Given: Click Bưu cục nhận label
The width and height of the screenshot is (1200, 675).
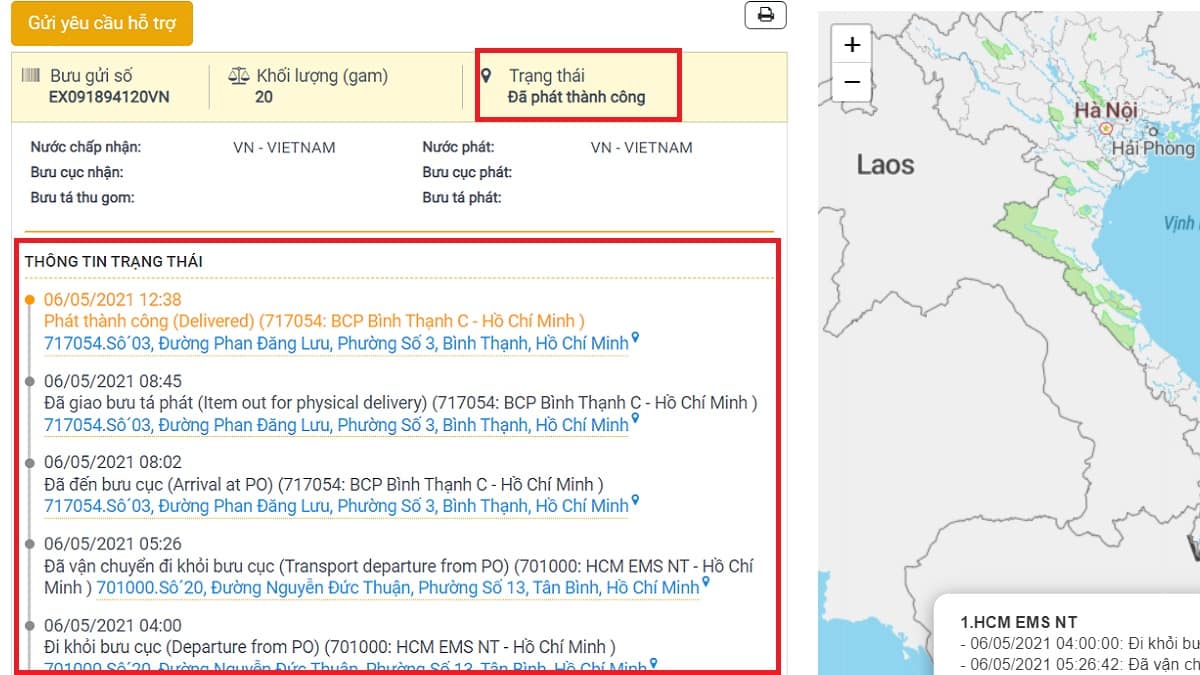Looking at the screenshot, I should pyautogui.click(x=78, y=172).
